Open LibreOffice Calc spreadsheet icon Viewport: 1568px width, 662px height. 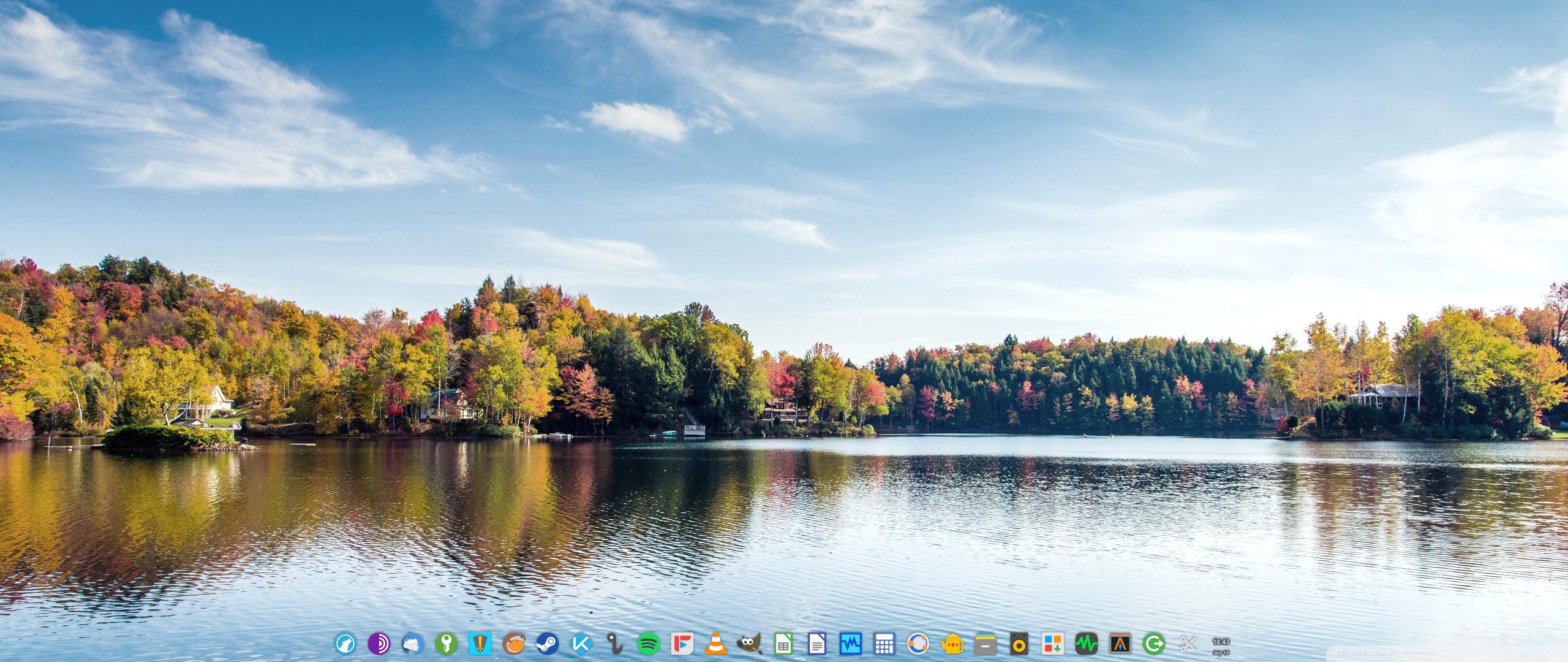click(x=783, y=644)
